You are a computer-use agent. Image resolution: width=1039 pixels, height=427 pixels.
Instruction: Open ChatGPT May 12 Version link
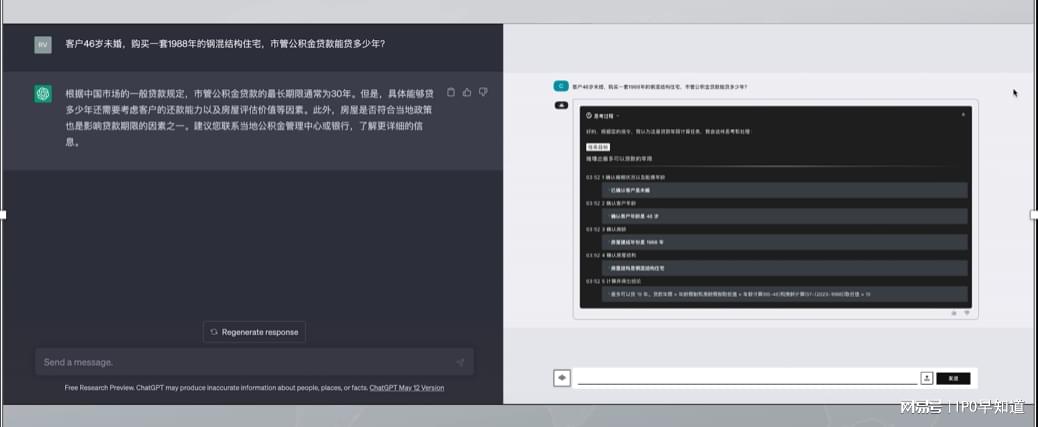coord(407,388)
